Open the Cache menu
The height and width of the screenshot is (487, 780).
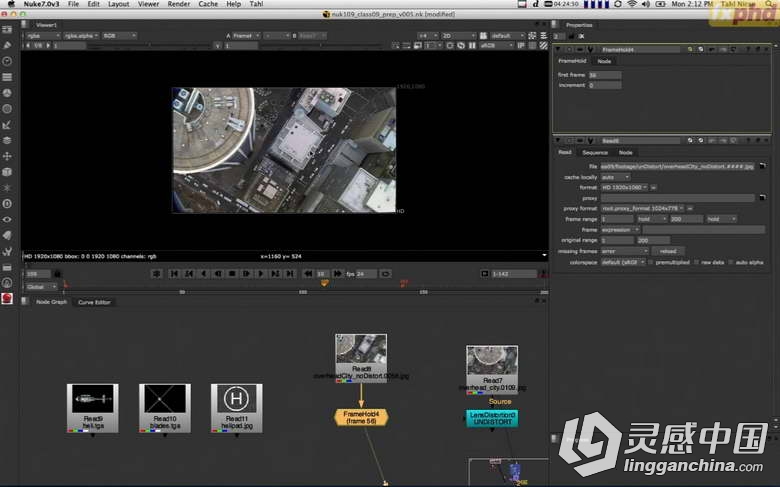pyautogui.click(x=208, y=4)
